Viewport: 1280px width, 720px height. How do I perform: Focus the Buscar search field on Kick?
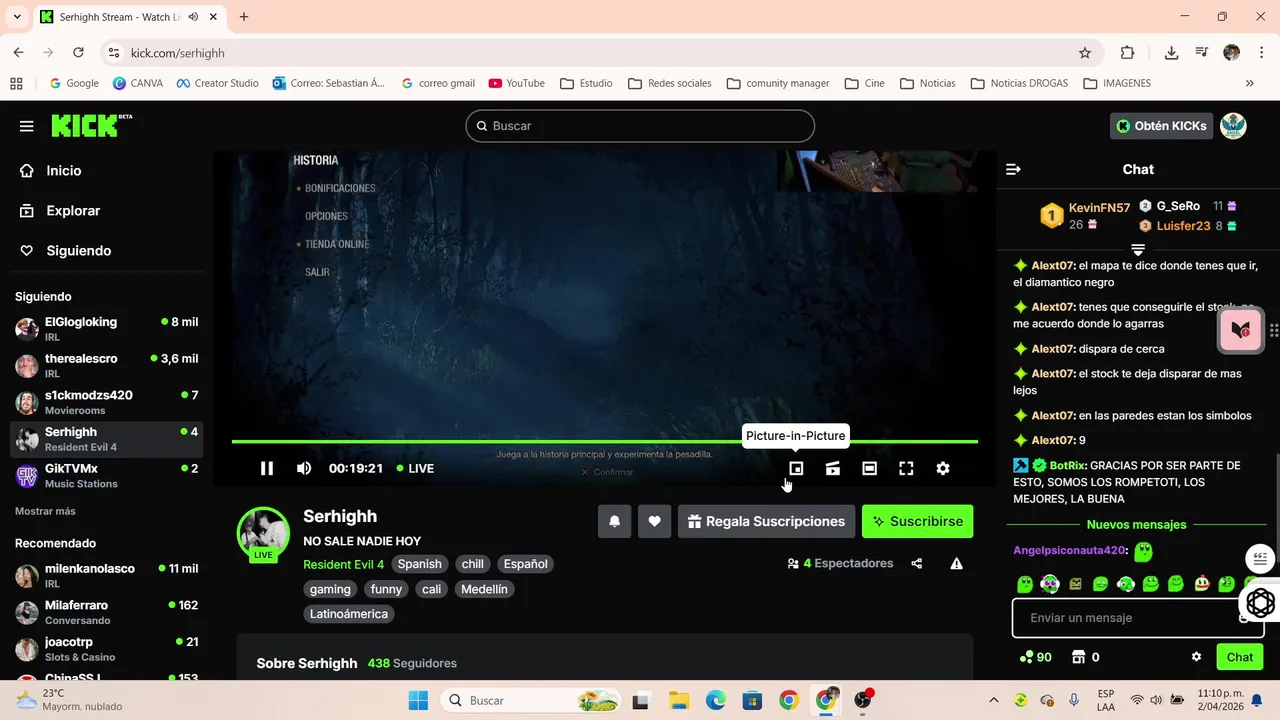pyautogui.click(x=640, y=126)
